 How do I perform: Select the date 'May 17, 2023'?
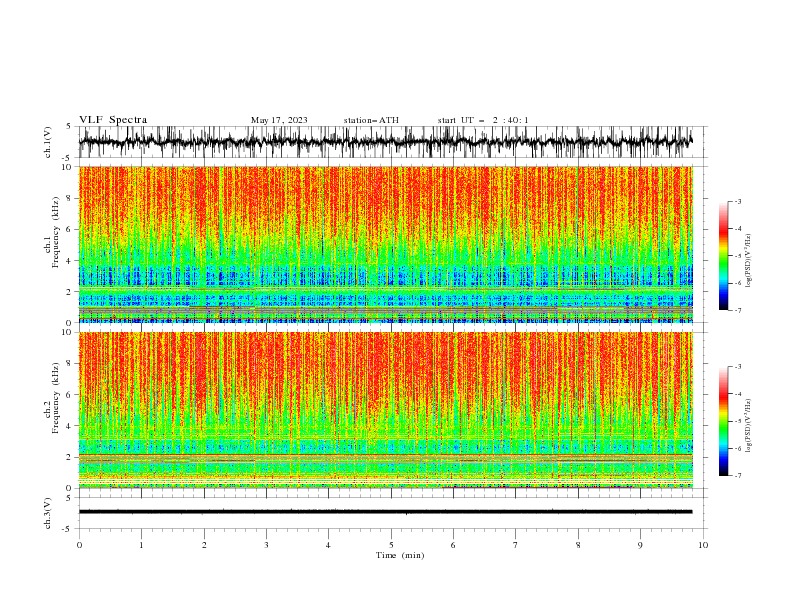pos(279,120)
